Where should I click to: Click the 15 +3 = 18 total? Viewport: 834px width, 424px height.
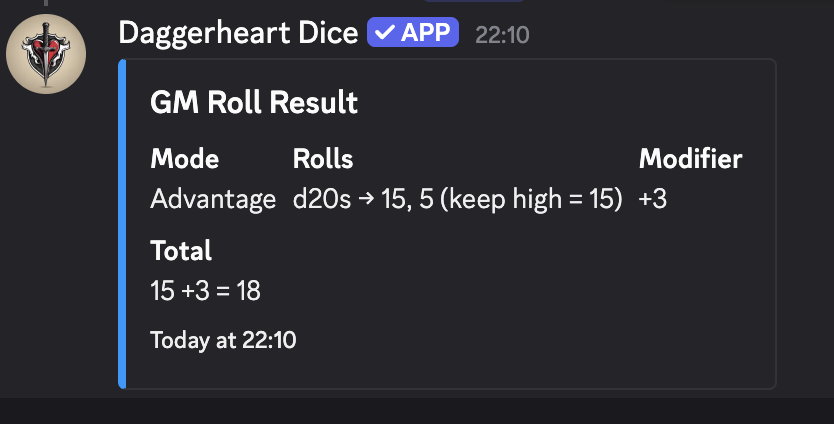coord(206,291)
